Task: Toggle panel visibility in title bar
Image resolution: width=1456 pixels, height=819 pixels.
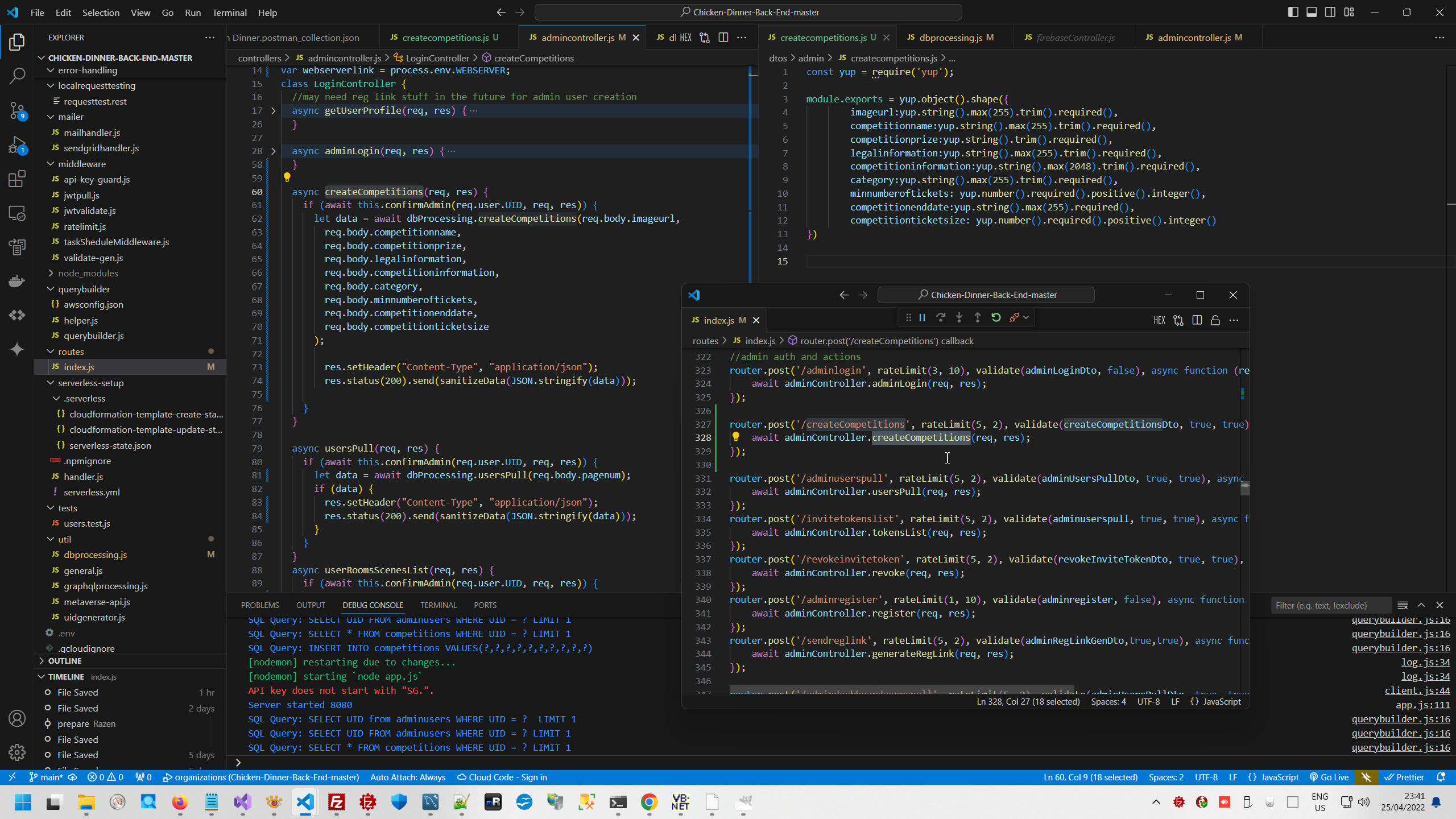Action: pos(1312,12)
